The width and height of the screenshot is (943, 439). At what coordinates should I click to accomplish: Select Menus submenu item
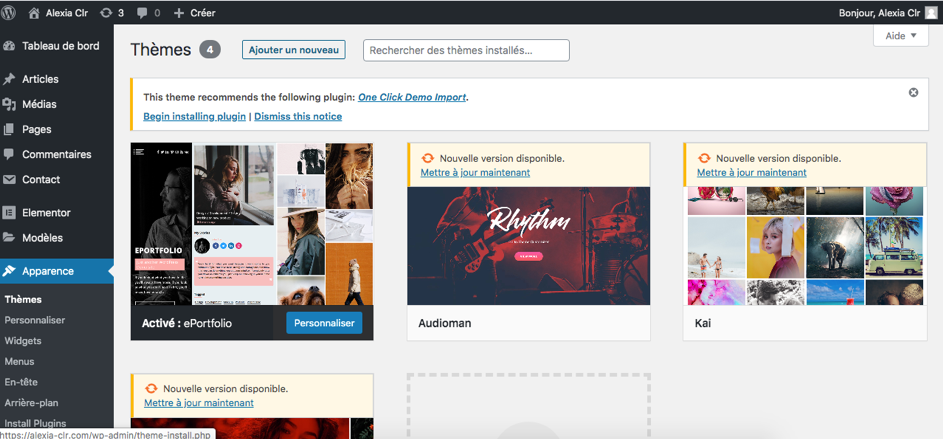pyautogui.click(x=19, y=361)
